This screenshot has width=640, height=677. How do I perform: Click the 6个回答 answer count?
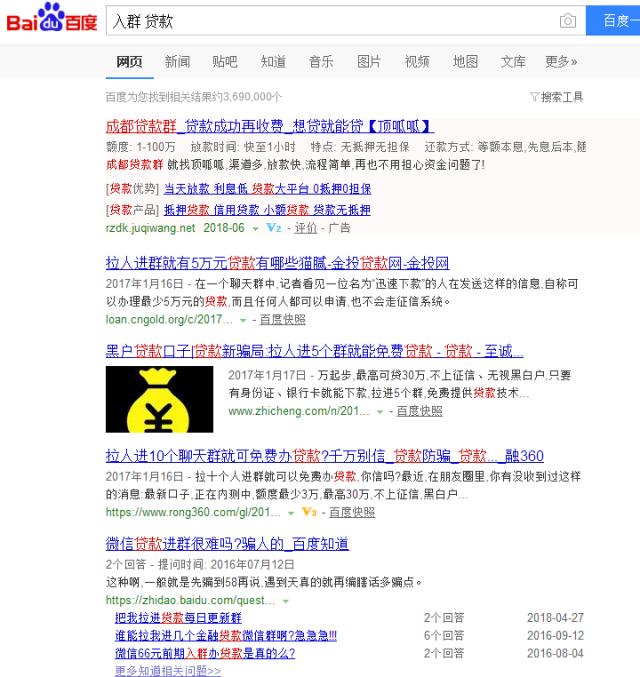(444, 636)
